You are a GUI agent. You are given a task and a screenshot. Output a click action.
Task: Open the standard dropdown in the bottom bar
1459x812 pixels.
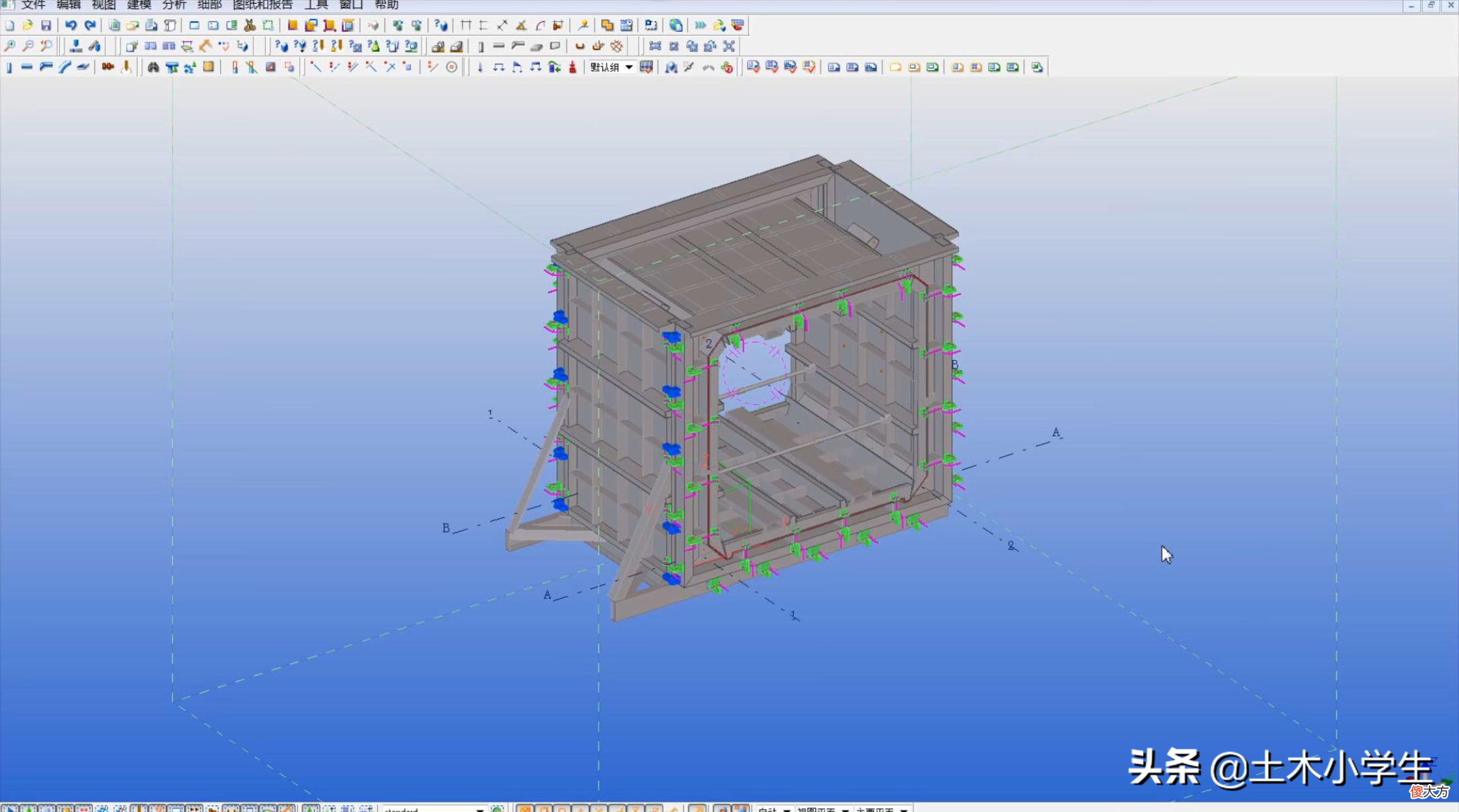click(479, 809)
